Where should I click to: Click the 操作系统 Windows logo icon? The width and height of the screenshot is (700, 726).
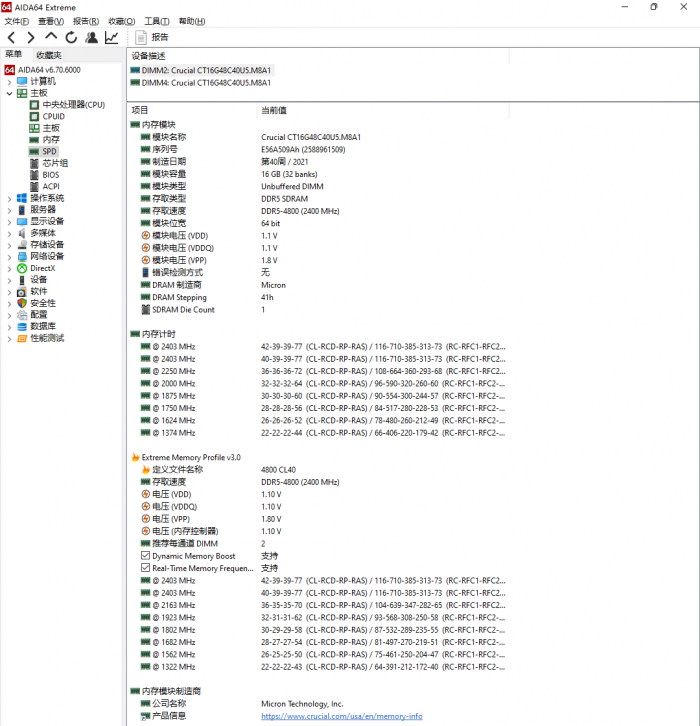(22, 198)
